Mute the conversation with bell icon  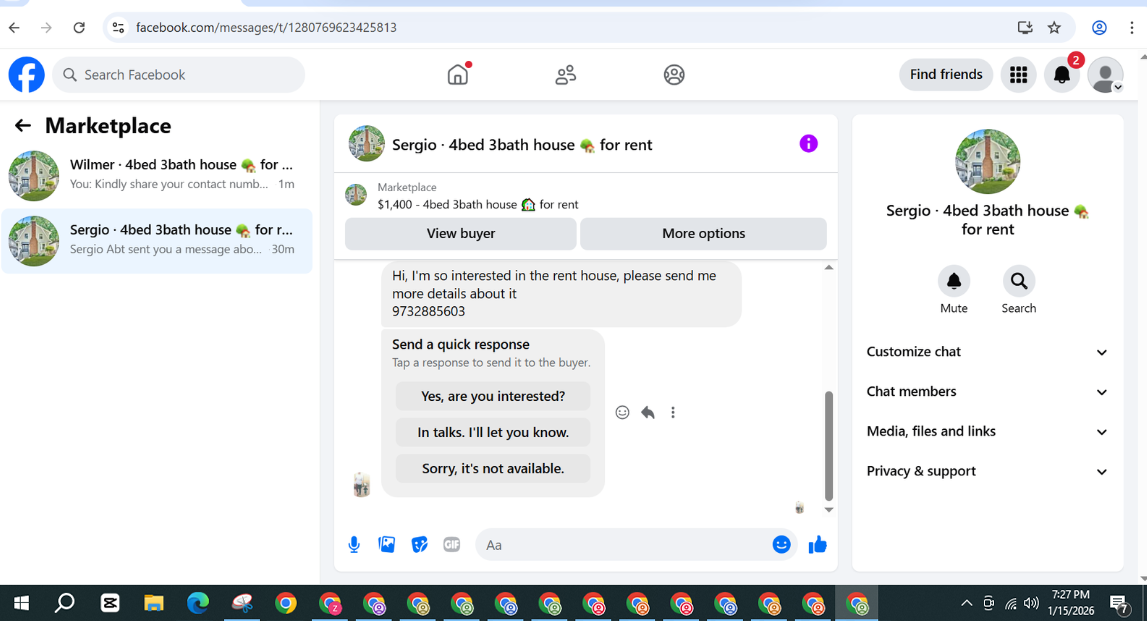(954, 281)
